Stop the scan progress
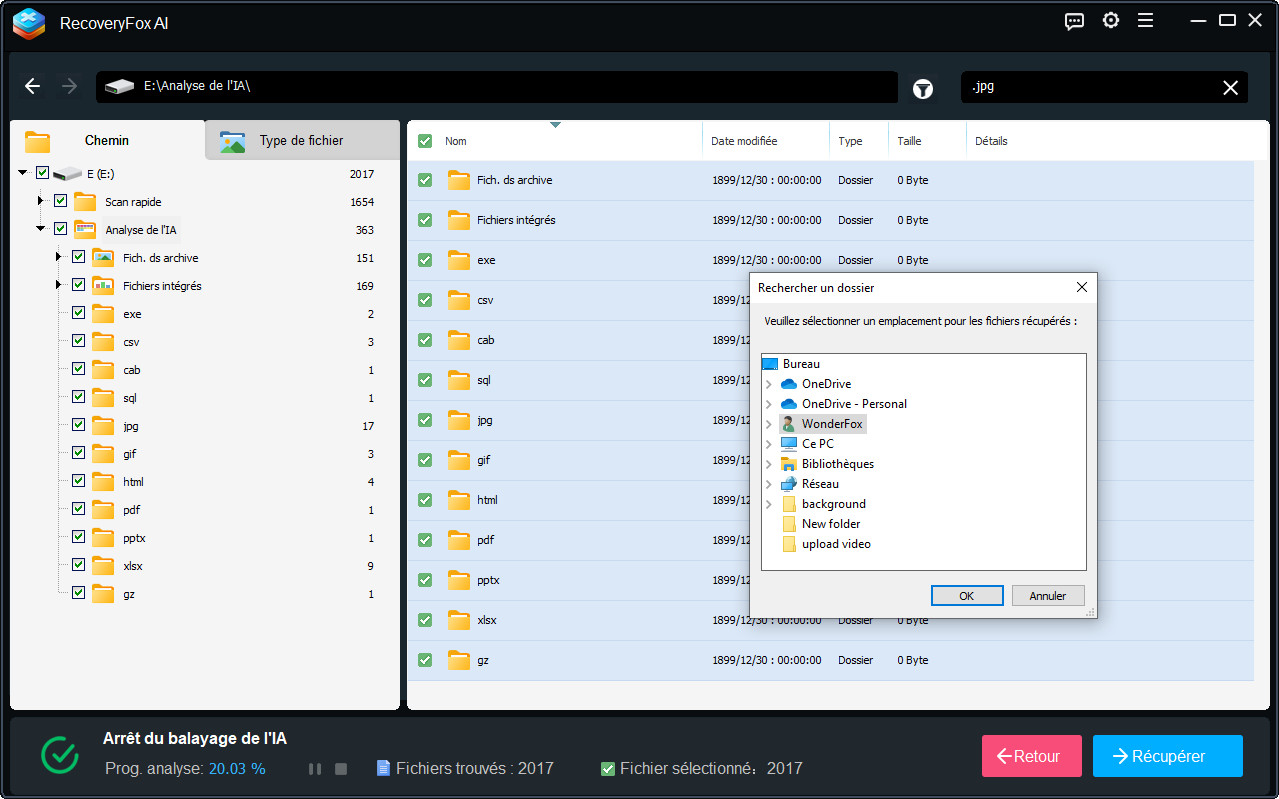1279x799 pixels. click(x=341, y=769)
